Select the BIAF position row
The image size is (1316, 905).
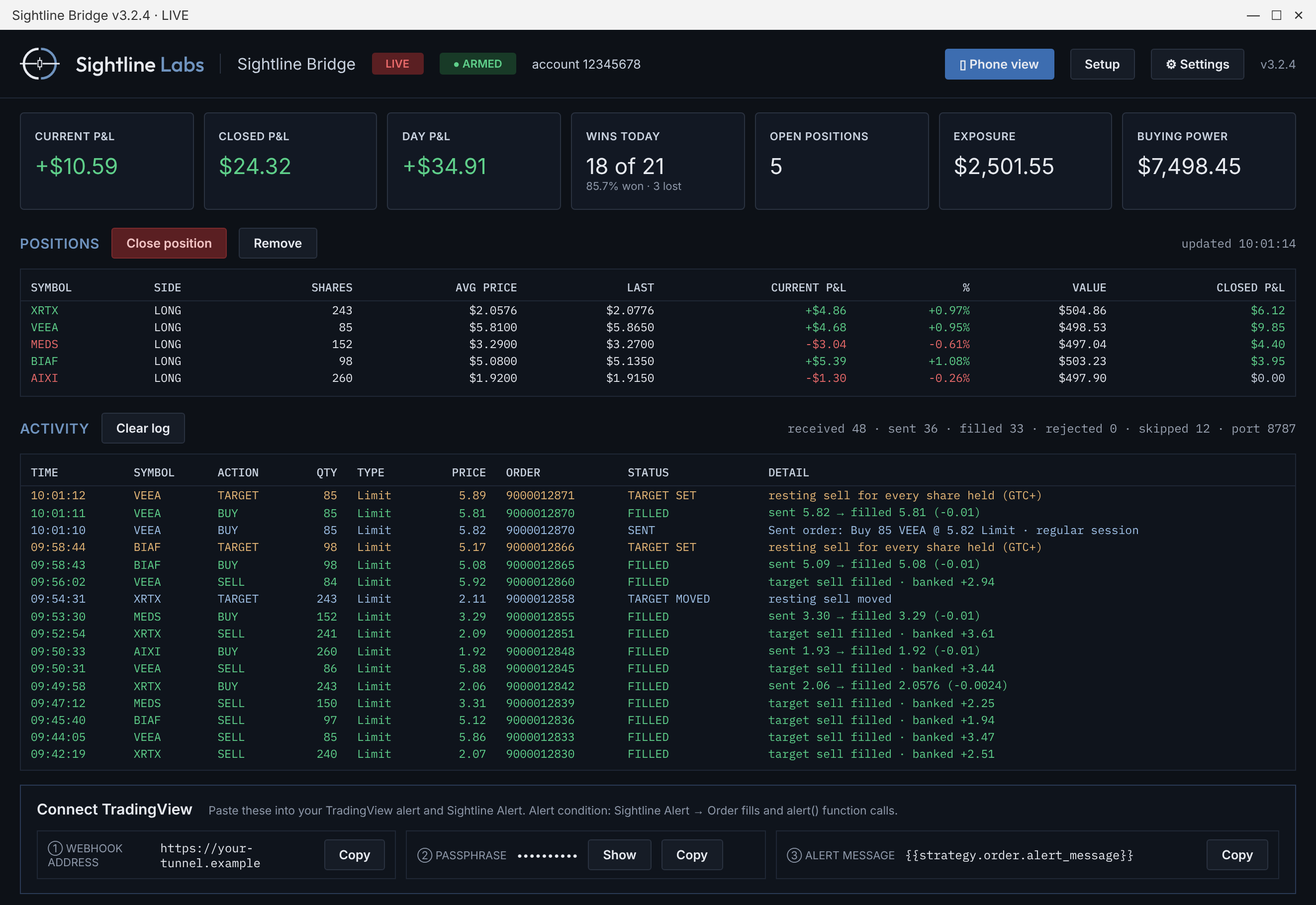click(x=658, y=361)
